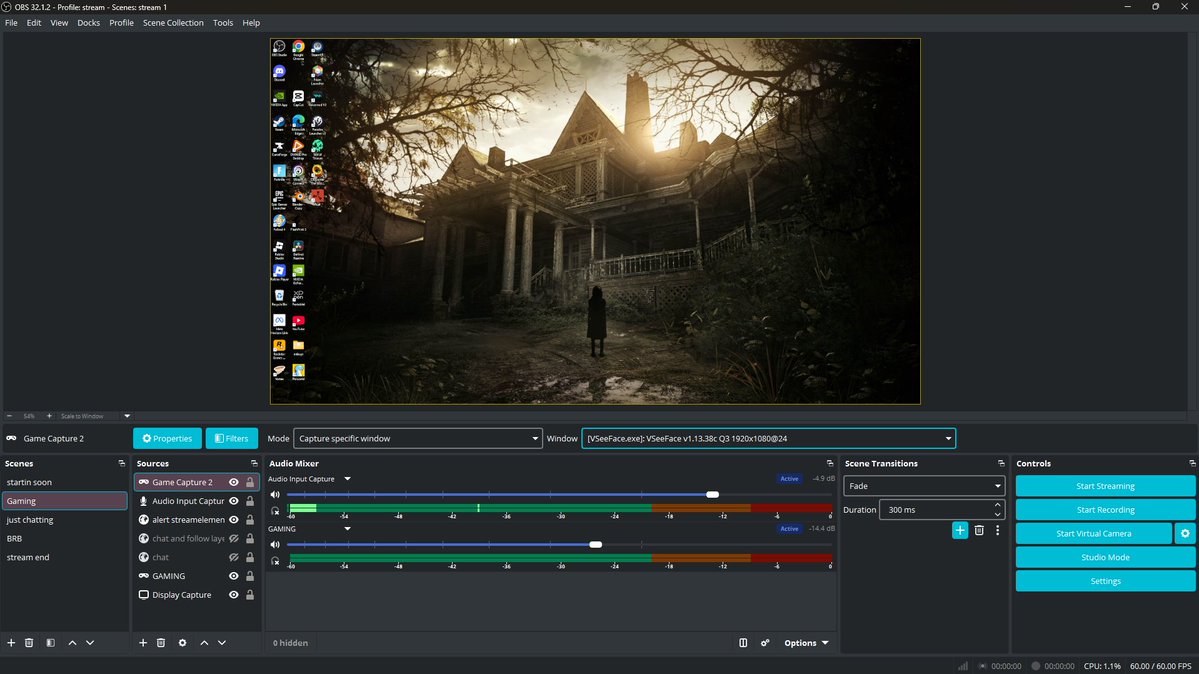1199x674 pixels.
Task: Hide the GAMING source
Action: (x=234, y=576)
